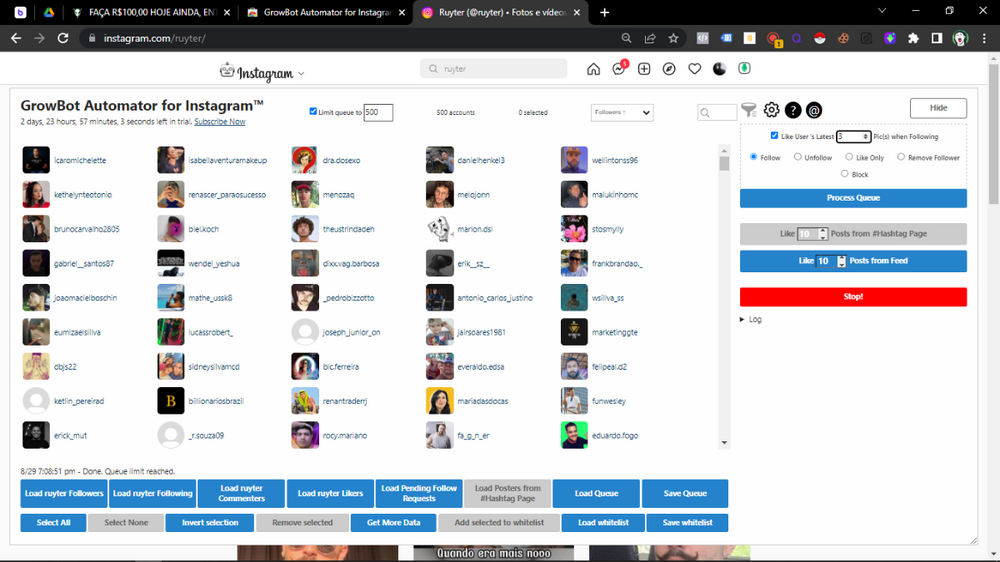Open the pinned Google Drive tab
This screenshot has width=1000, height=562.
click(x=48, y=12)
